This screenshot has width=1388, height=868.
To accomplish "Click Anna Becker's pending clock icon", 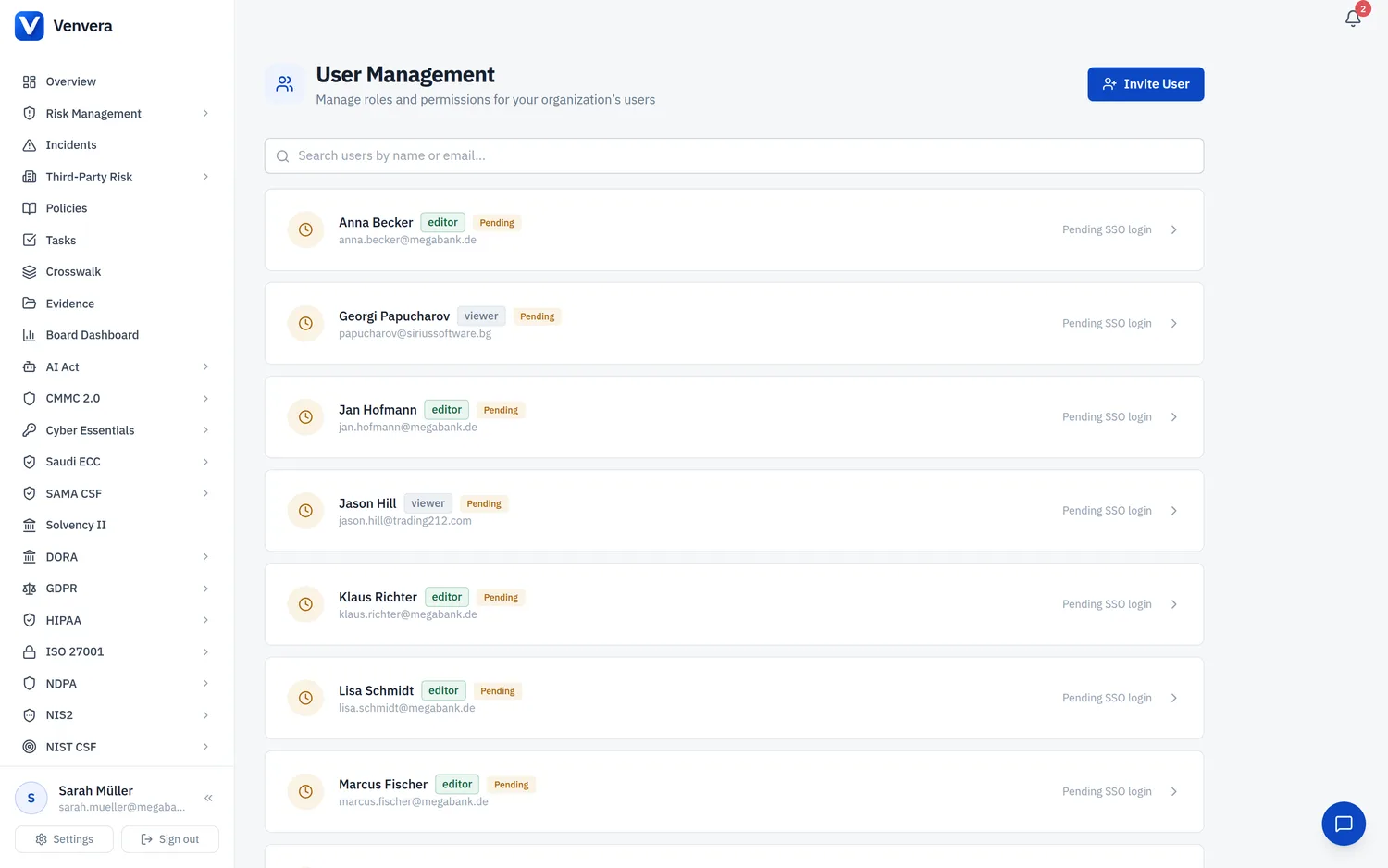I will click(x=305, y=229).
